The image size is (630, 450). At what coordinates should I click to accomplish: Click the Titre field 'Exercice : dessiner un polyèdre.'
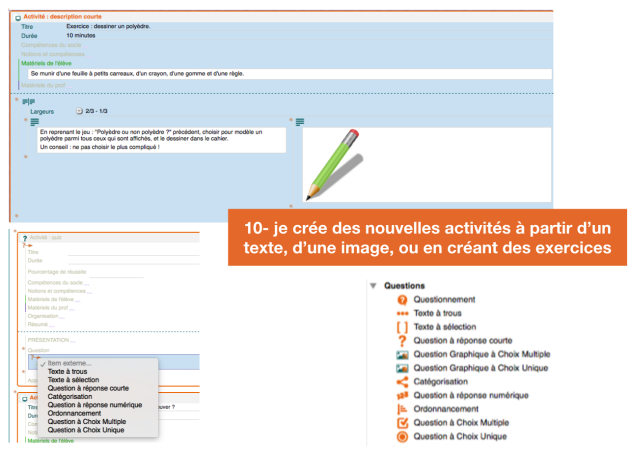click(108, 26)
